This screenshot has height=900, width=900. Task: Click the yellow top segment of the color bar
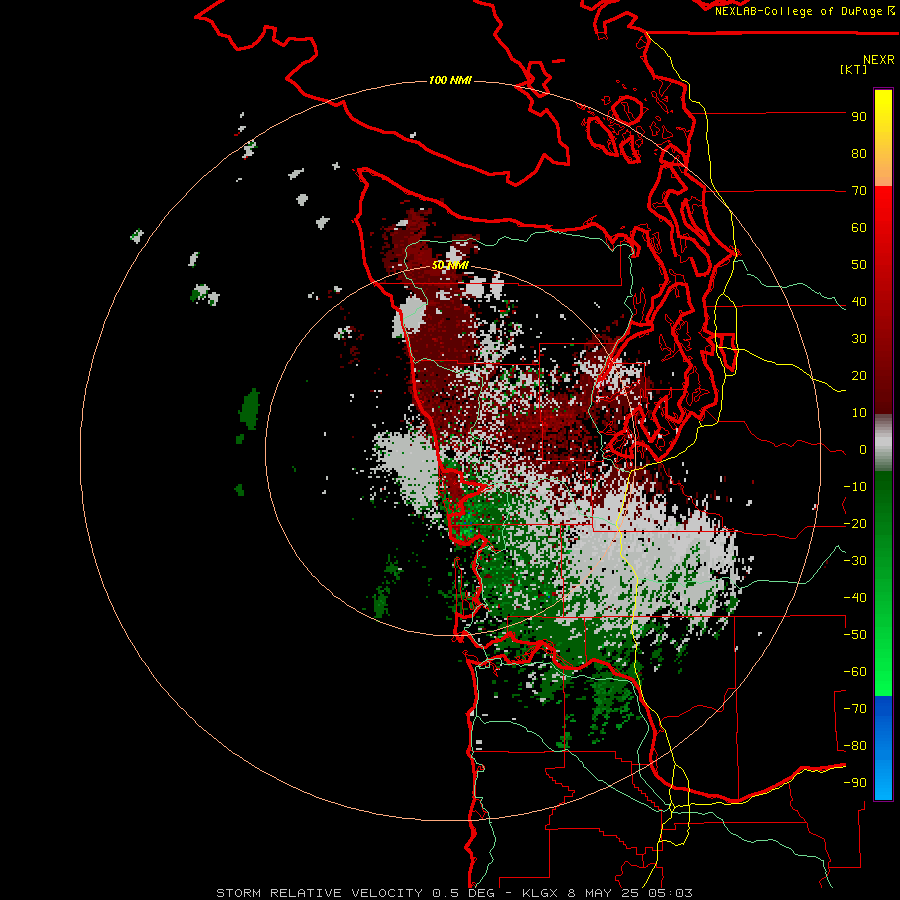(883, 138)
